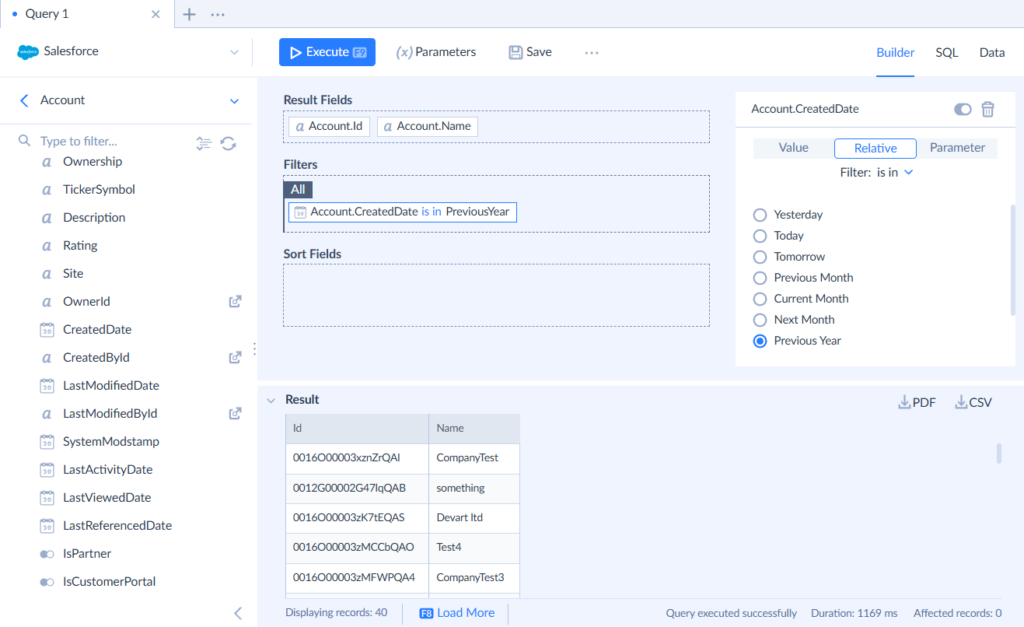Collapse the left object panel
The height and width of the screenshot is (627, 1024).
(238, 613)
